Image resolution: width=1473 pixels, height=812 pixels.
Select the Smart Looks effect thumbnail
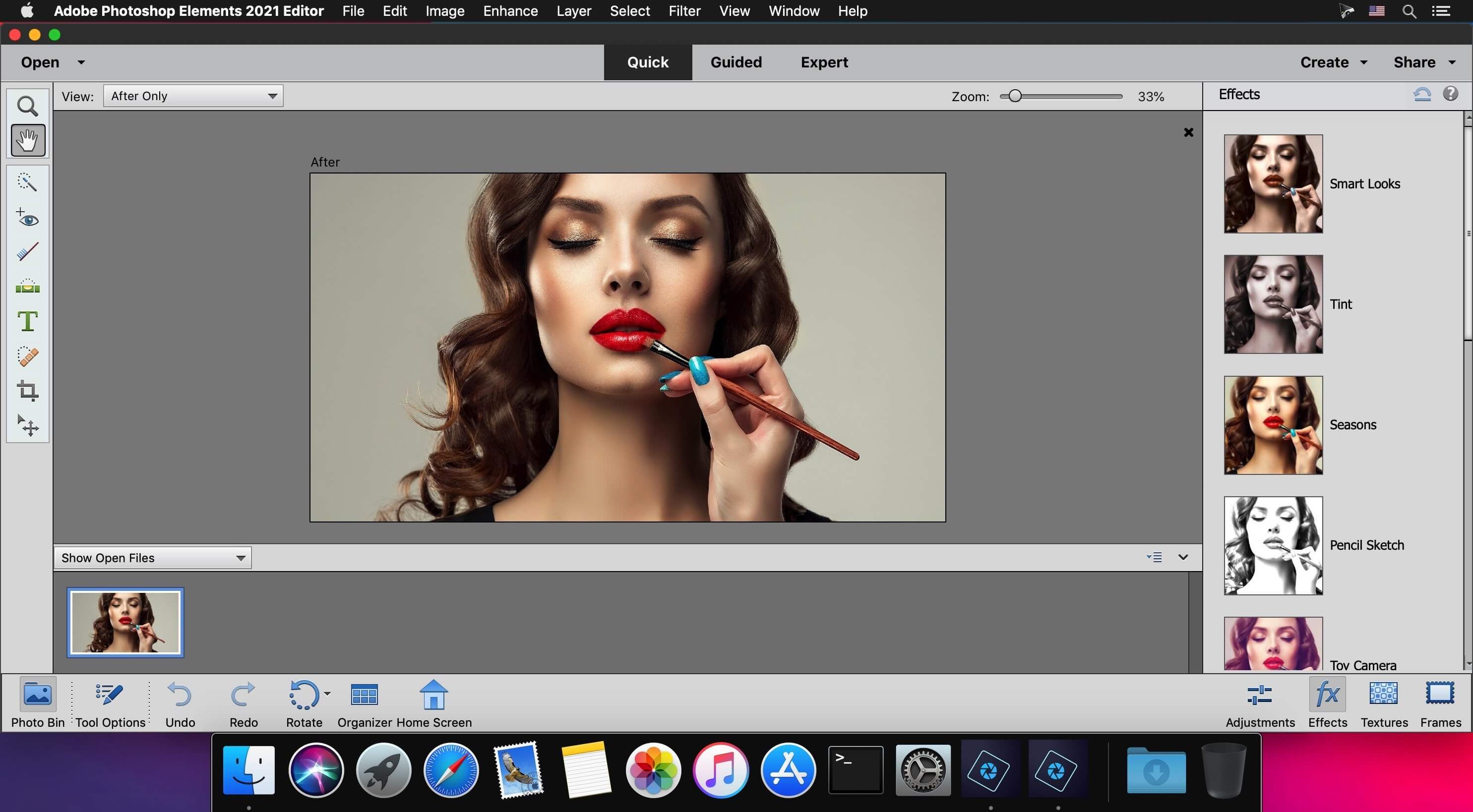pos(1272,183)
